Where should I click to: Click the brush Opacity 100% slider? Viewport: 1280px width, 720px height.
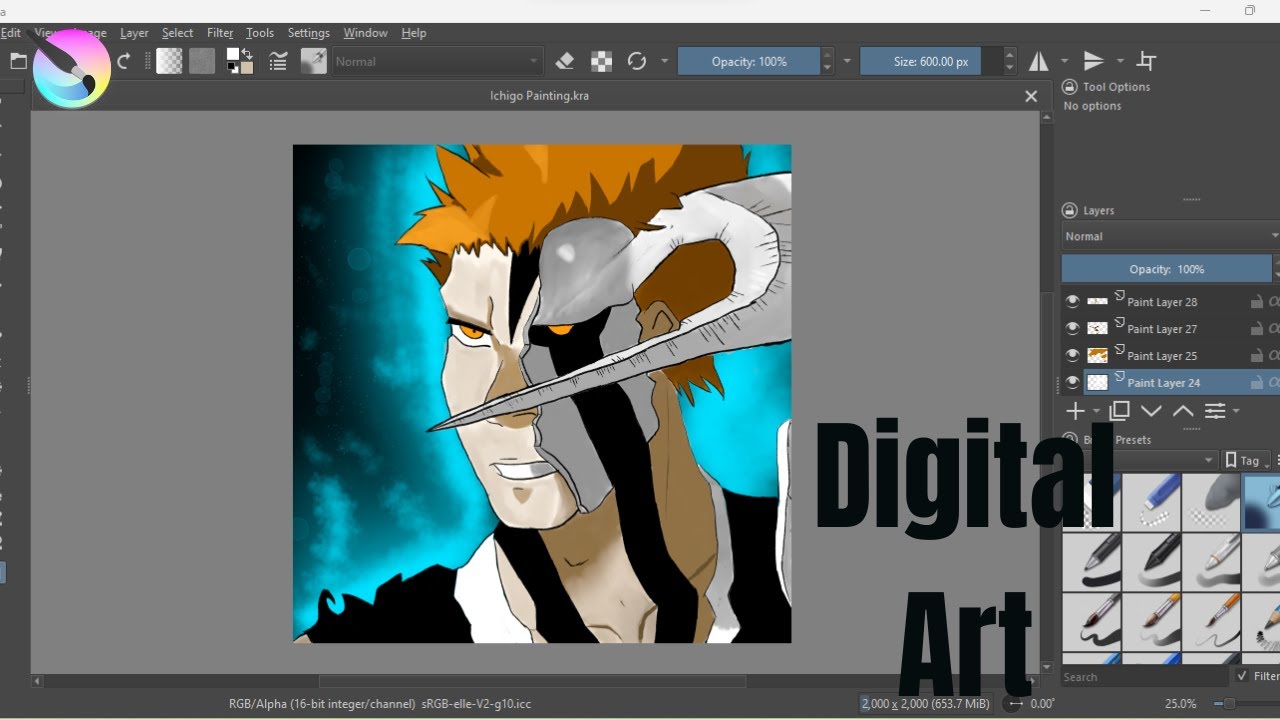(x=749, y=61)
